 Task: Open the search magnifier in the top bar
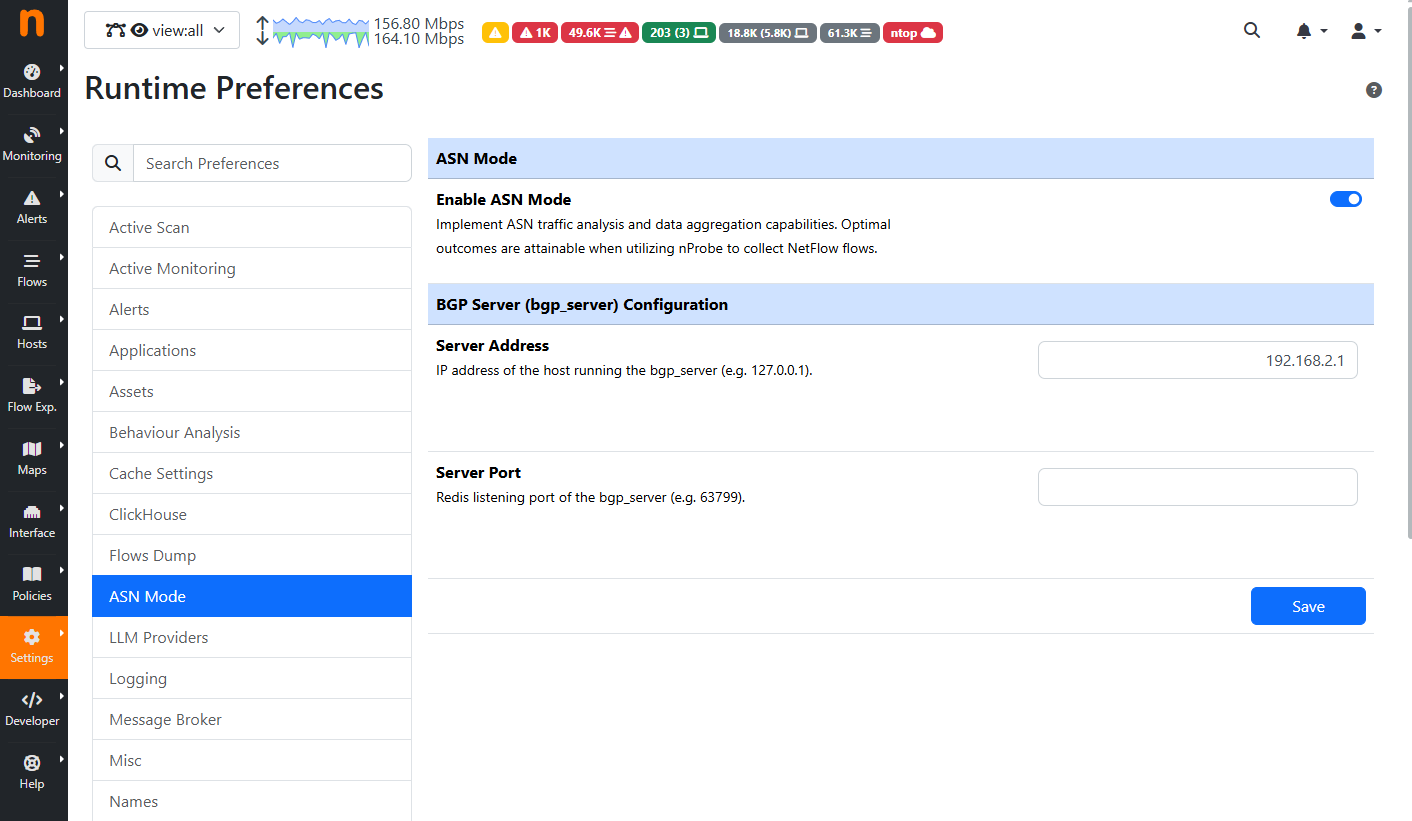pos(1252,30)
